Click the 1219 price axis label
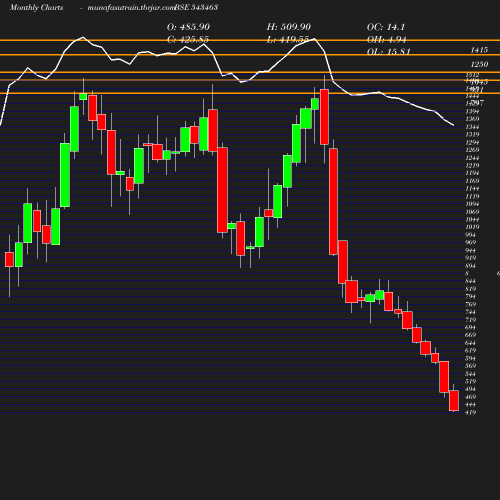Screen dimensions: 500x500 pyautogui.click(x=472, y=165)
